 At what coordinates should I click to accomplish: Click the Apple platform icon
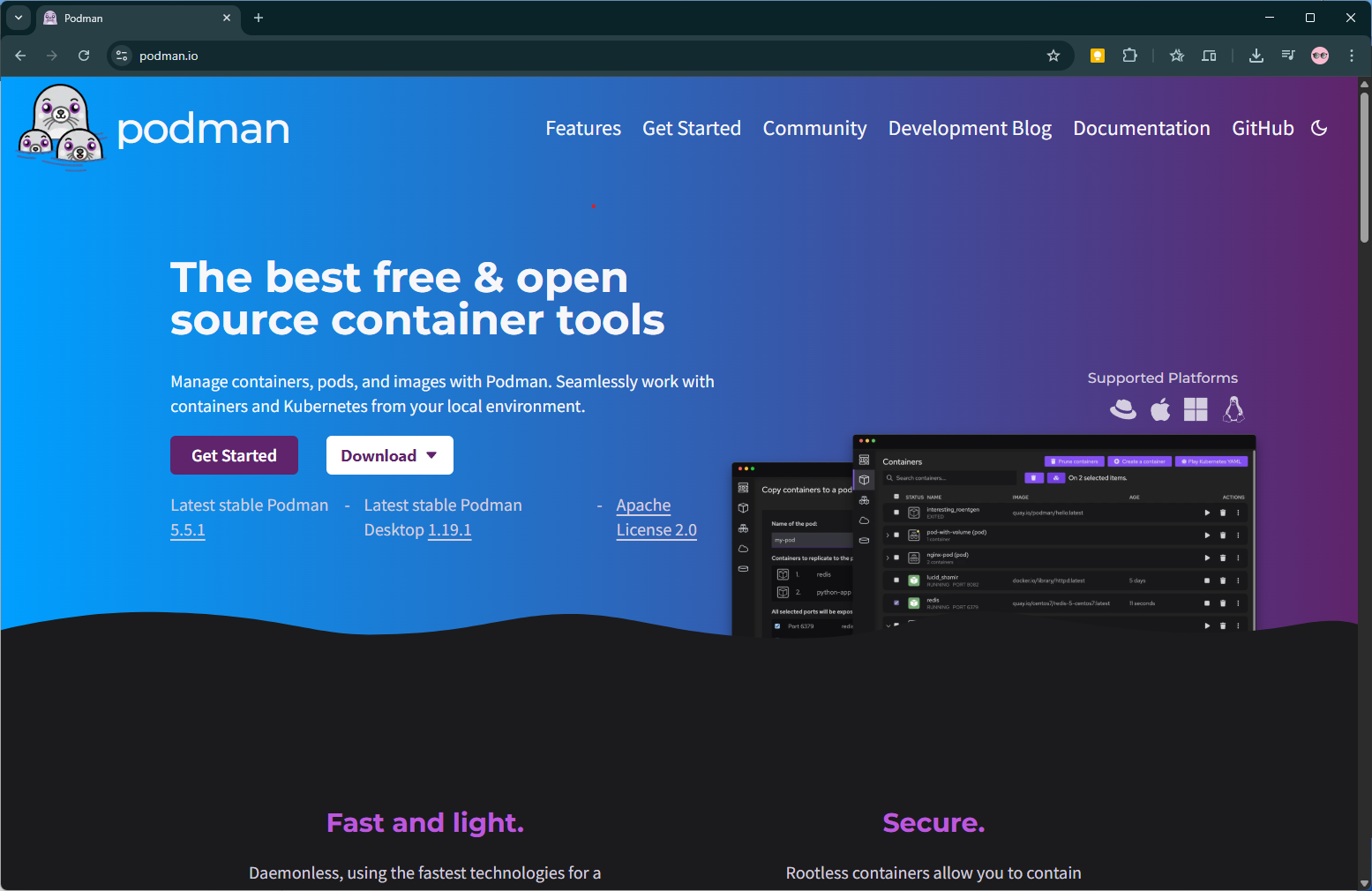[x=1160, y=409]
